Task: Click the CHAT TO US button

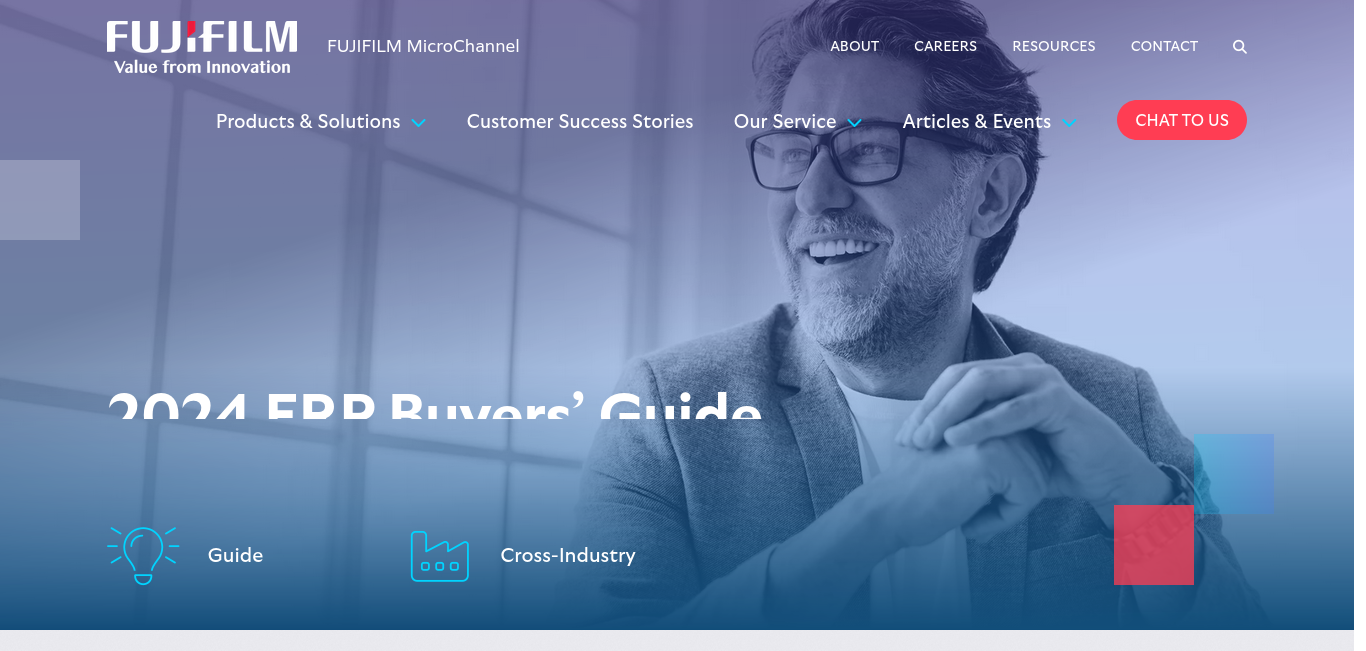Action: click(x=1182, y=120)
